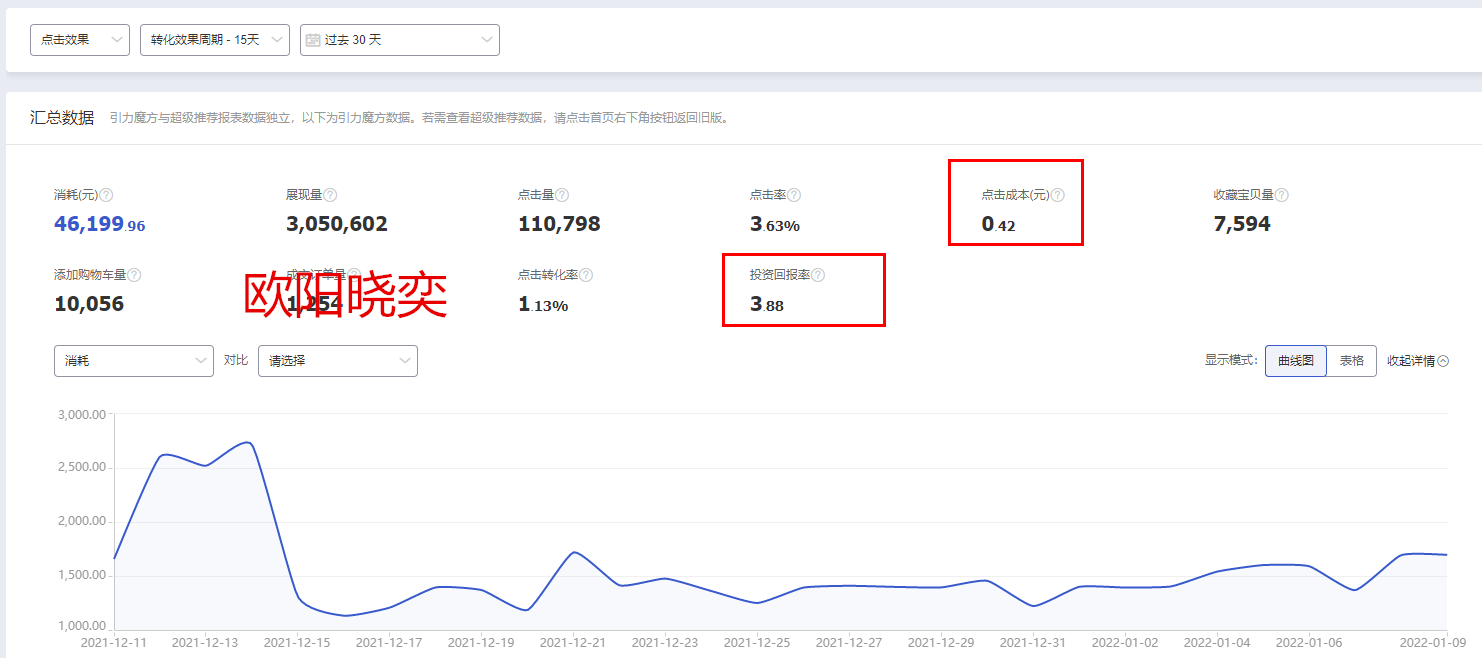Screen dimensions: 1482x658
Task: Collapse details via 收起详情
Action: 1418,361
